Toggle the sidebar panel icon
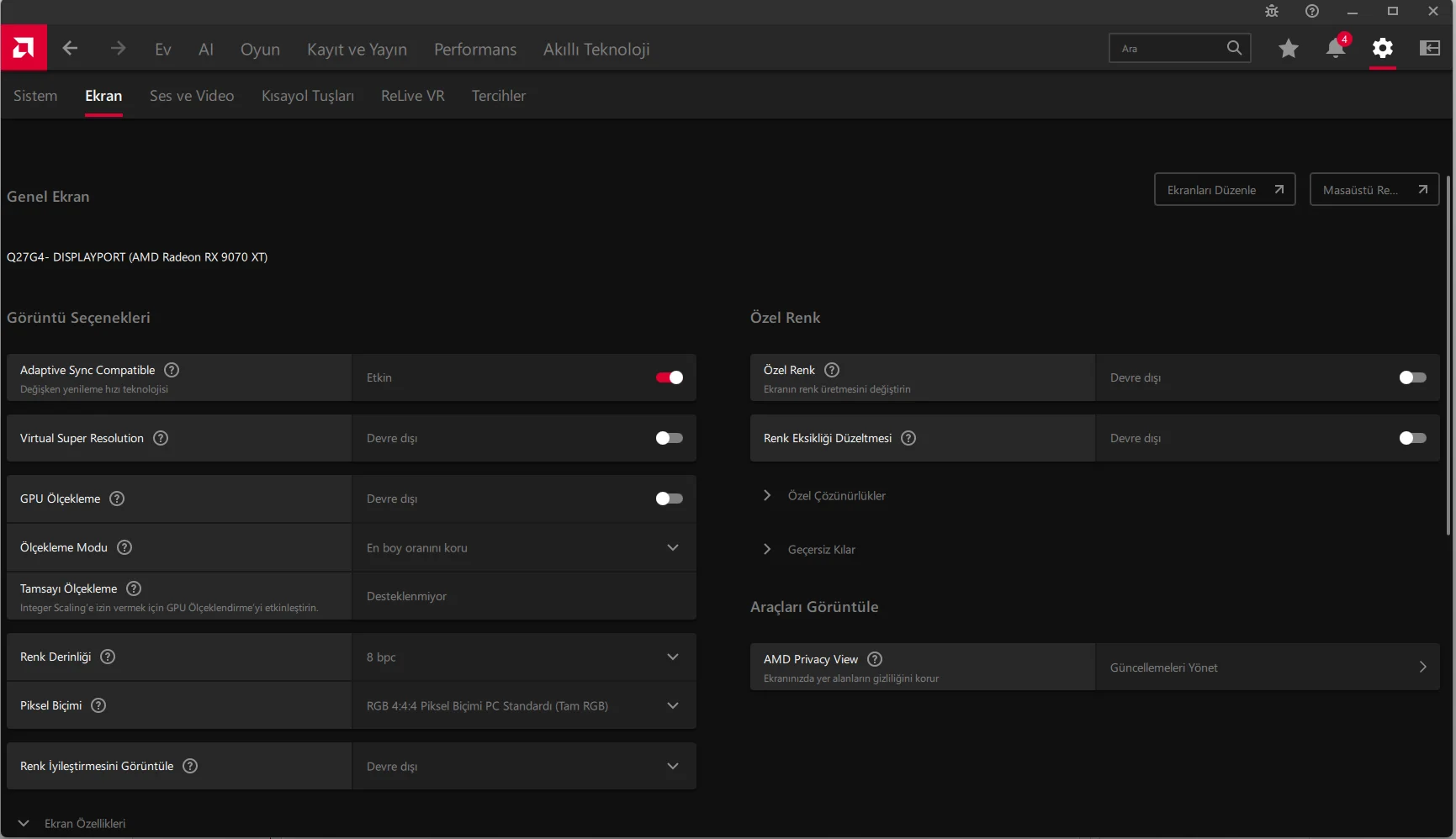The image size is (1456, 839). point(1430,49)
